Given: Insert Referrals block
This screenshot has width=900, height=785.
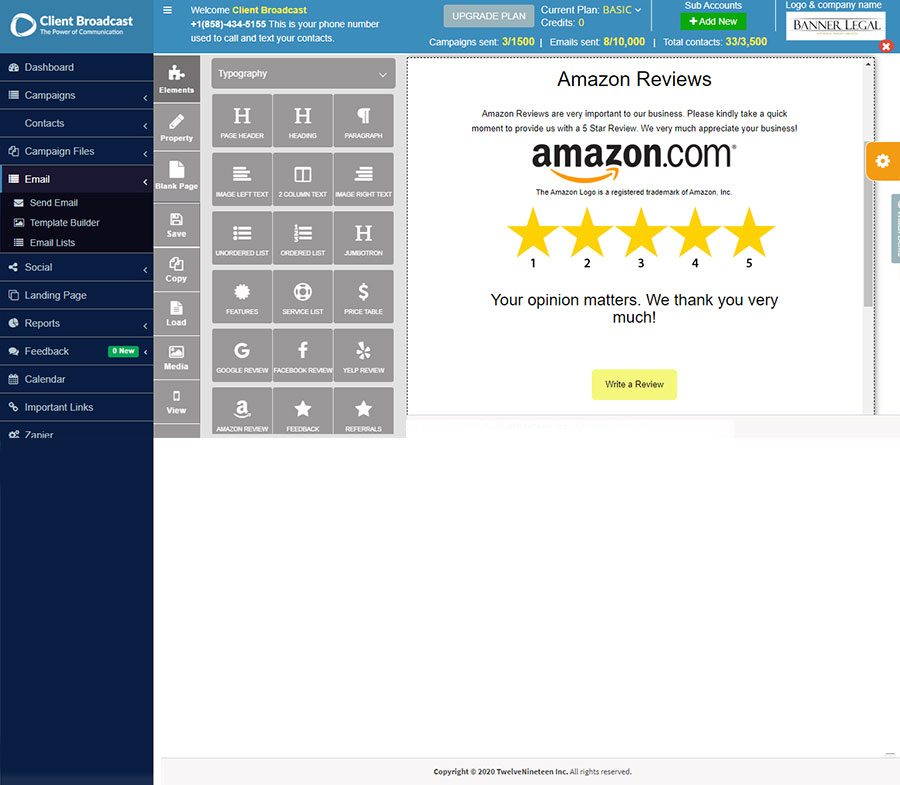Looking at the screenshot, I should pyautogui.click(x=363, y=411).
